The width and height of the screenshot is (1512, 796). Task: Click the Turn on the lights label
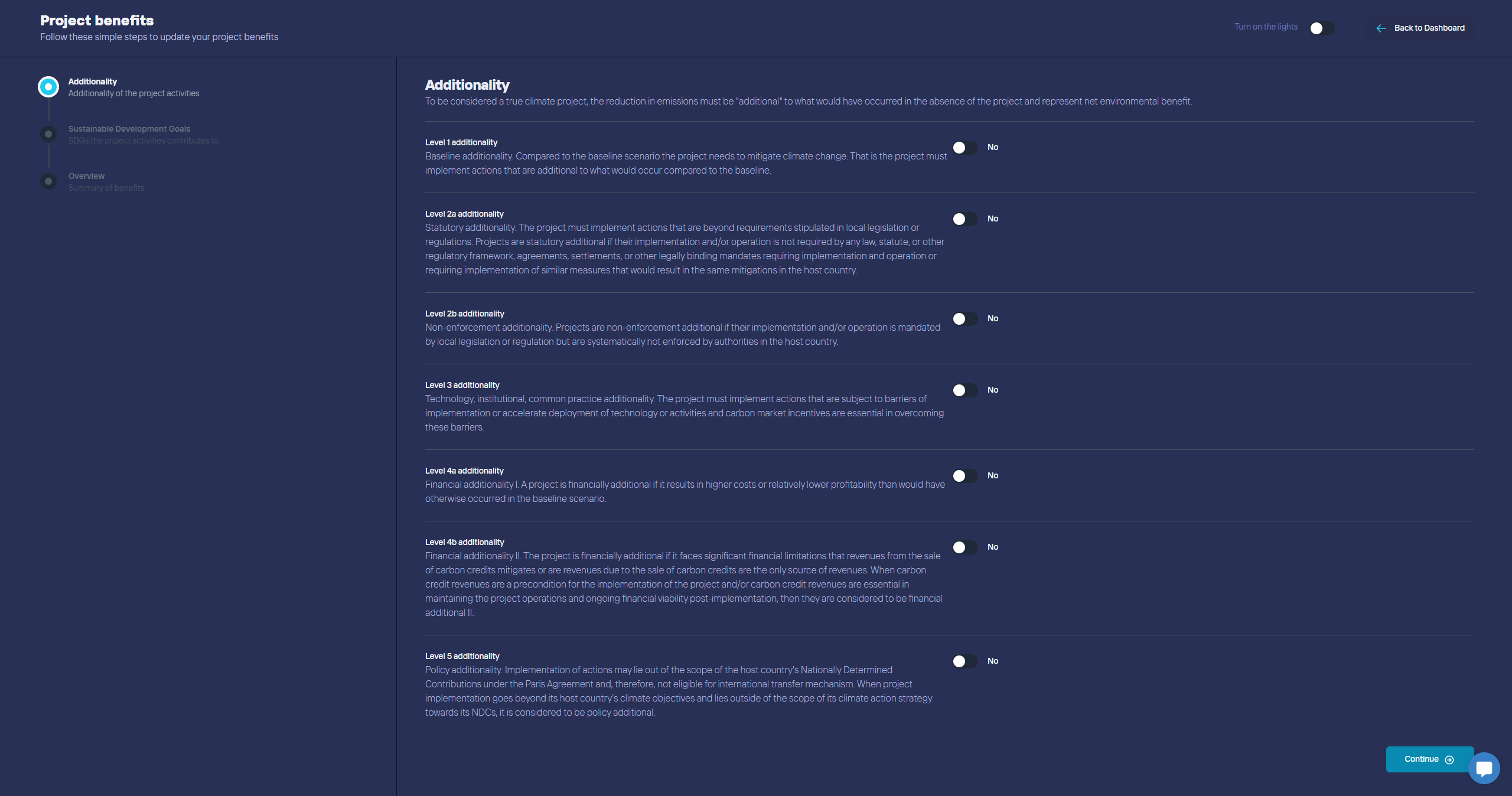pos(1266,27)
